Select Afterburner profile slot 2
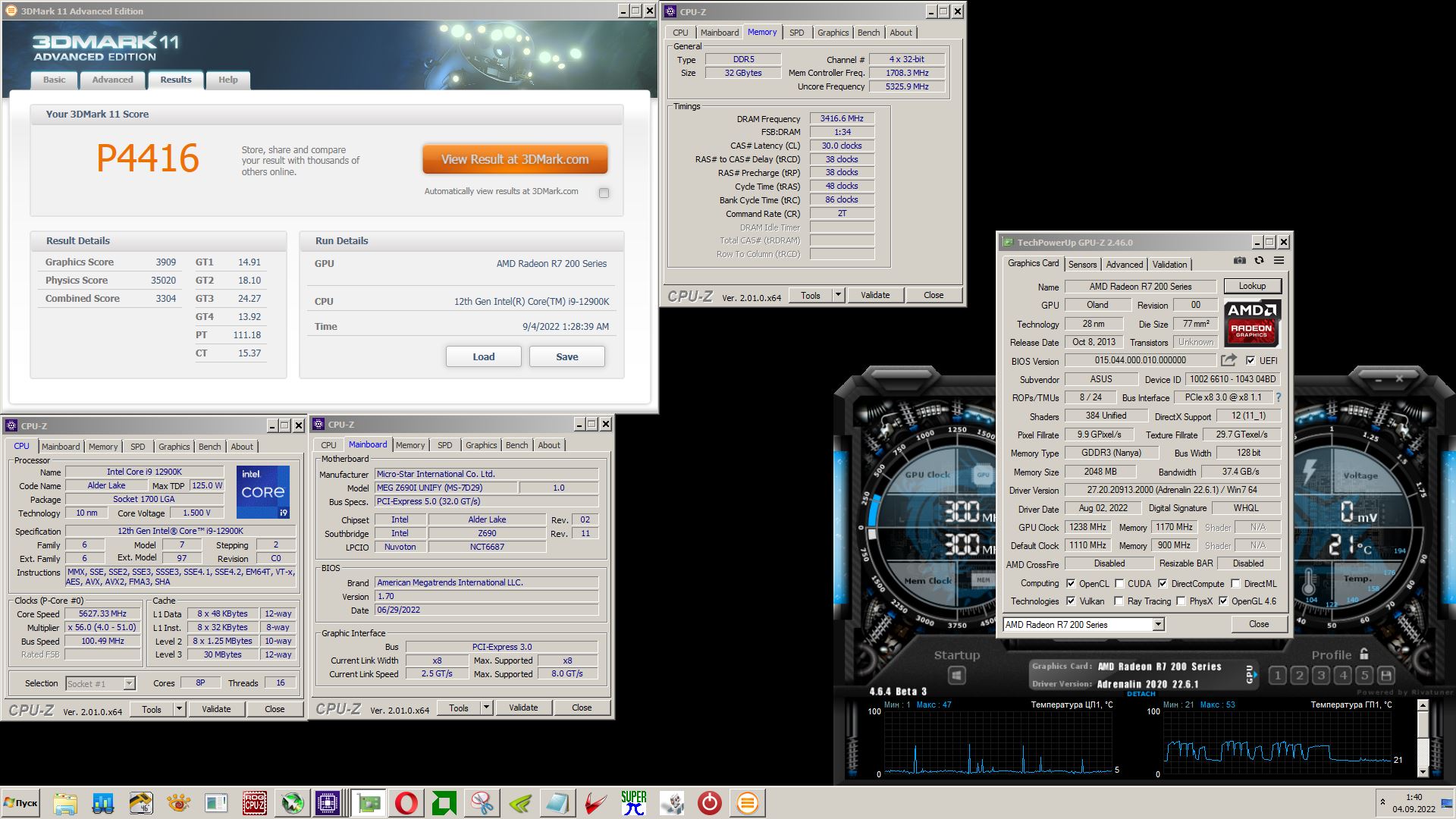The height and width of the screenshot is (819, 1456). [x=1300, y=675]
